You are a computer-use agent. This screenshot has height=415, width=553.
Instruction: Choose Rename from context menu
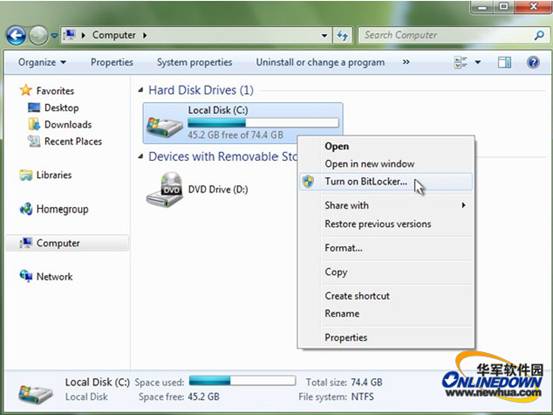342,313
